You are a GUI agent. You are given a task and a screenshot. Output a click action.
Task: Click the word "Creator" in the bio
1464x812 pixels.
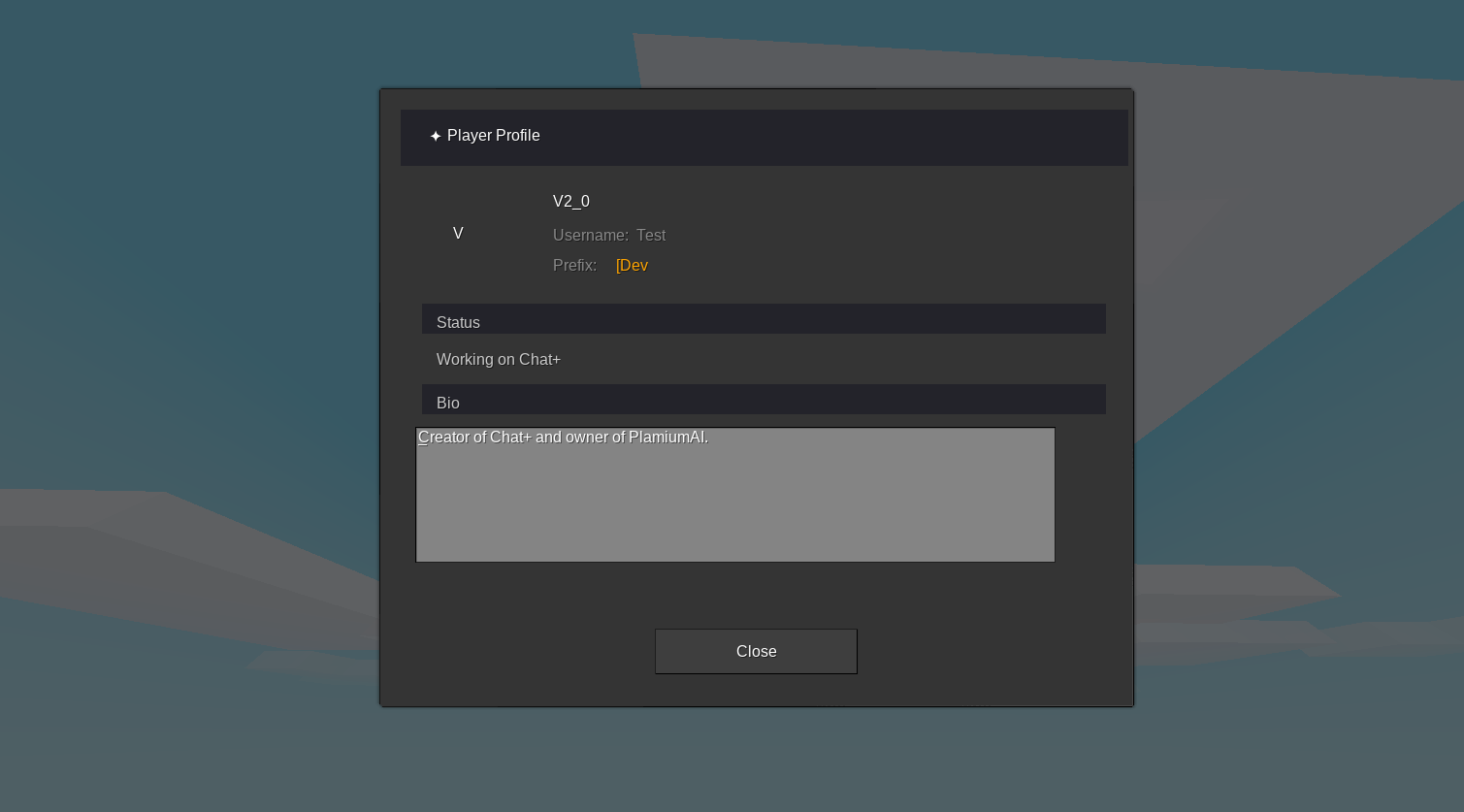coord(443,438)
